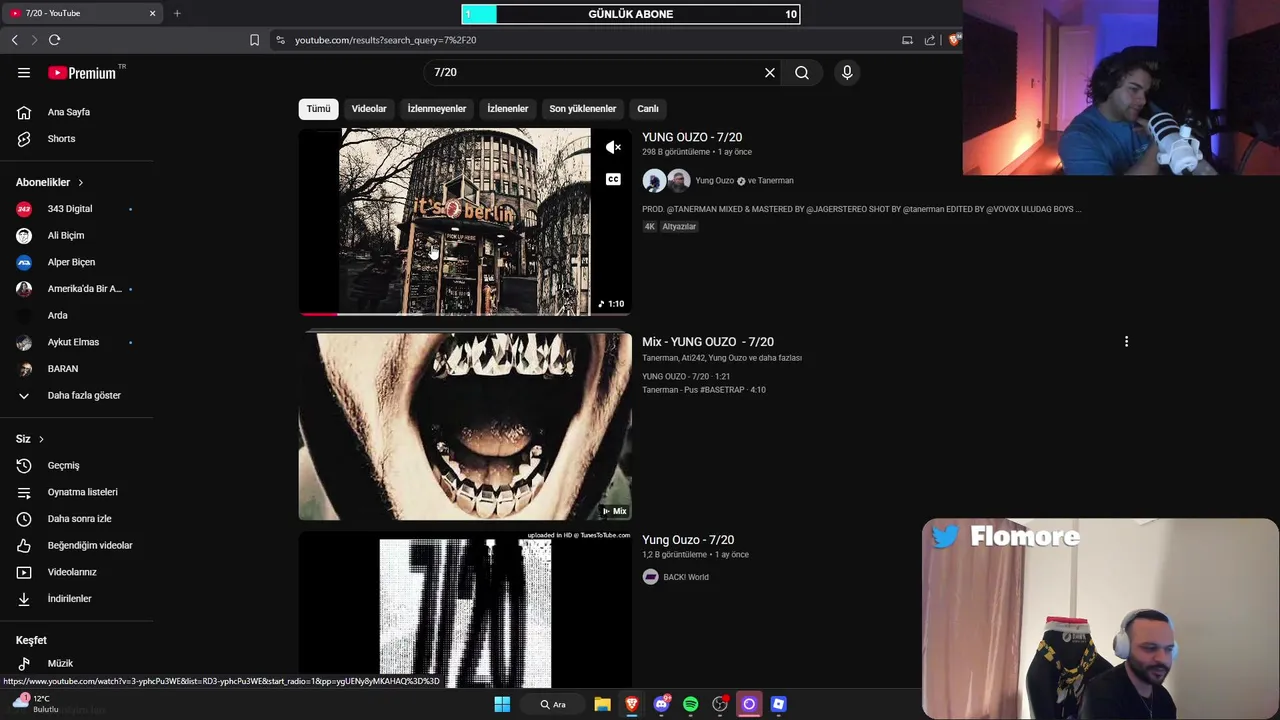
Task: Bookmark this page via bookmark icon
Action: pos(254,40)
